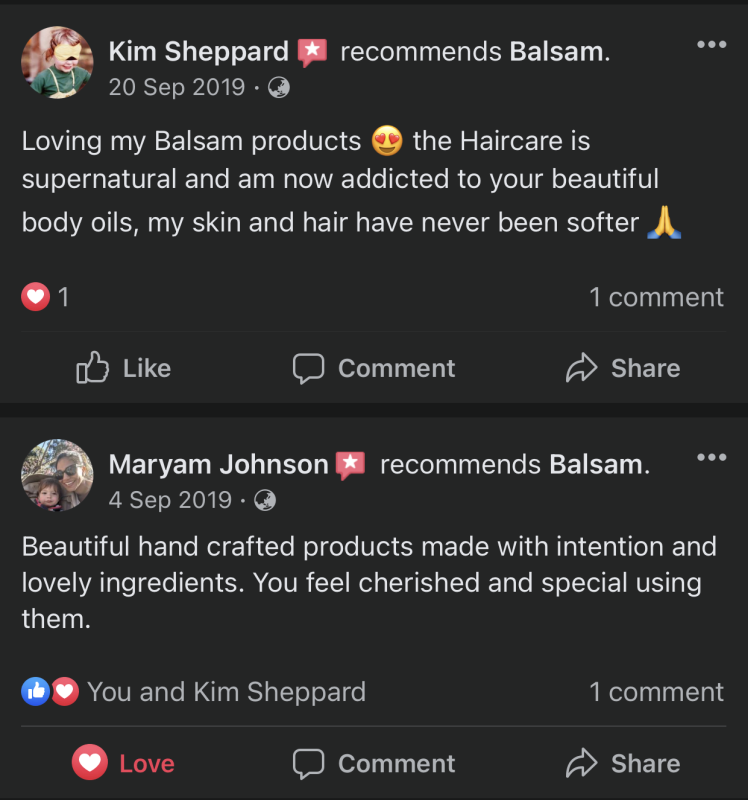This screenshot has width=748, height=800.
Task: Like Kim Sheppard's recommendation post
Action: click(123, 368)
